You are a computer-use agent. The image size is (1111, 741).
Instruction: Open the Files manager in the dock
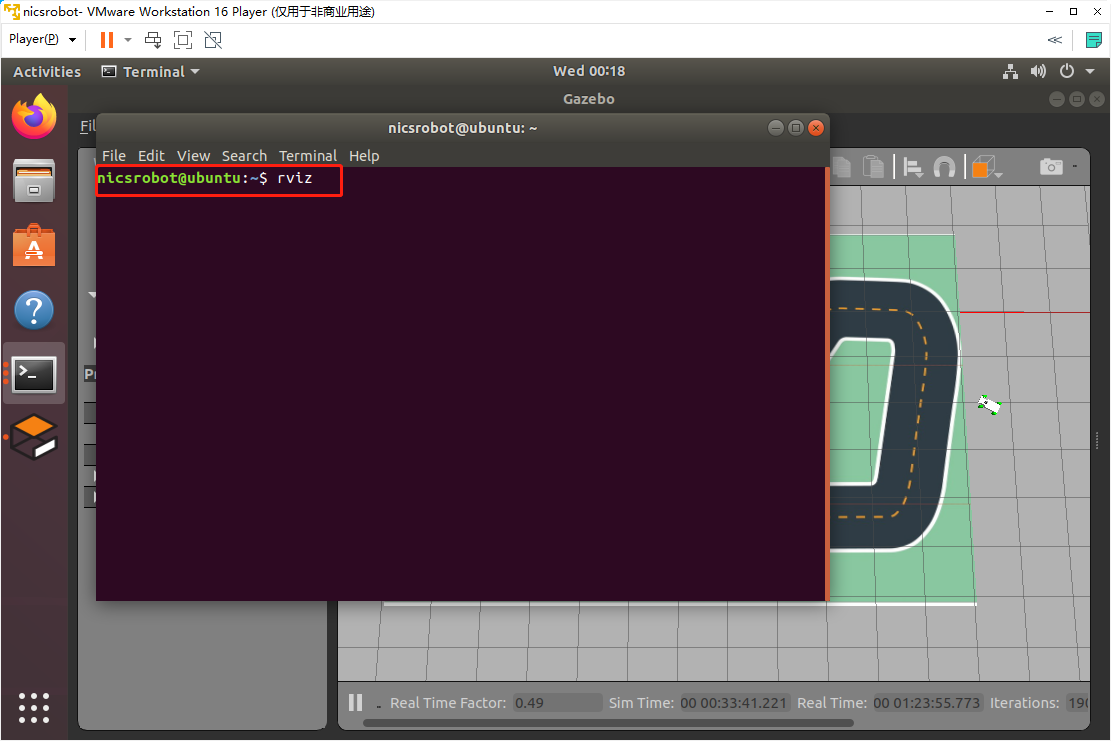tap(33, 181)
